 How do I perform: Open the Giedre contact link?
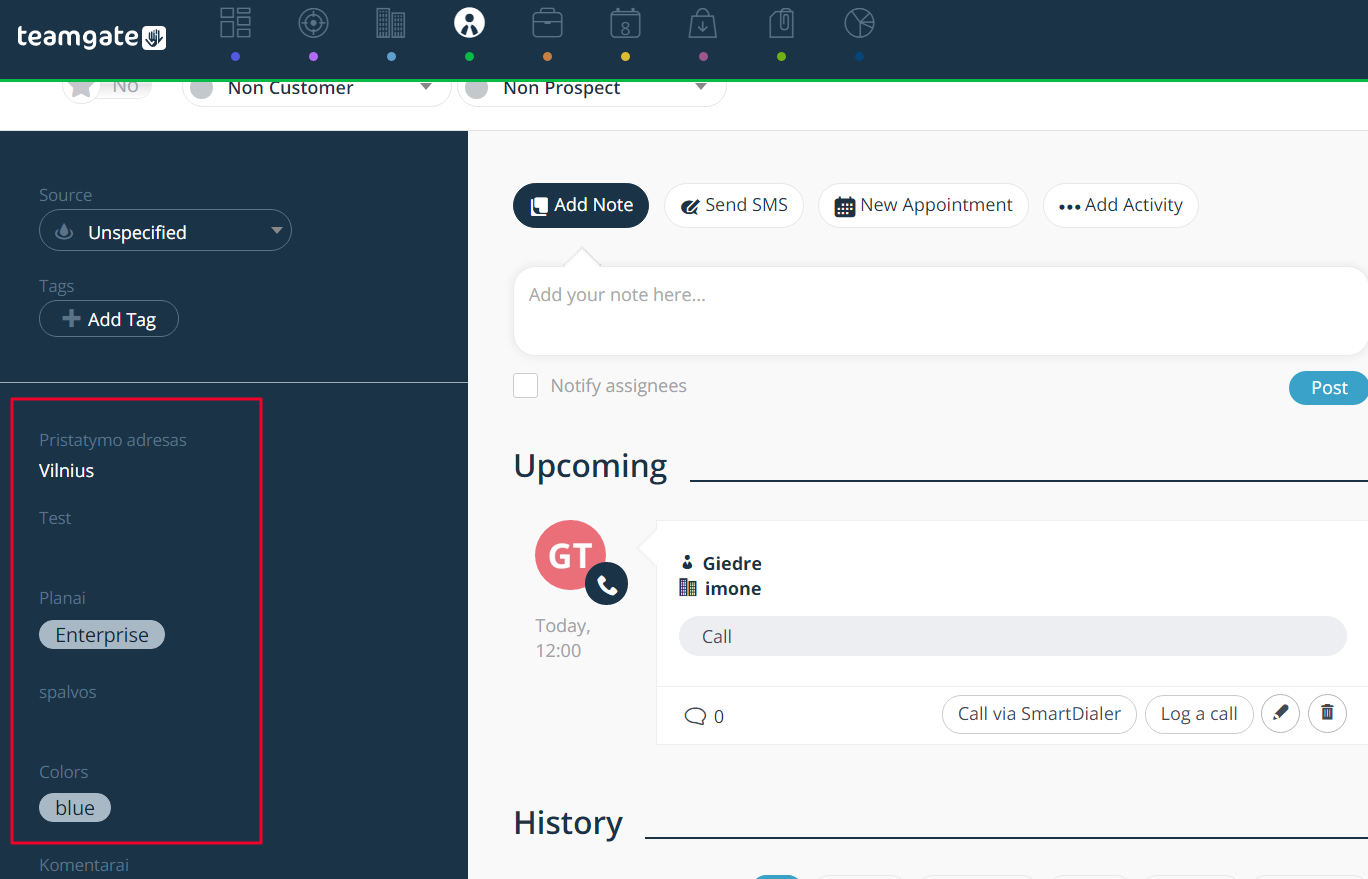point(732,563)
